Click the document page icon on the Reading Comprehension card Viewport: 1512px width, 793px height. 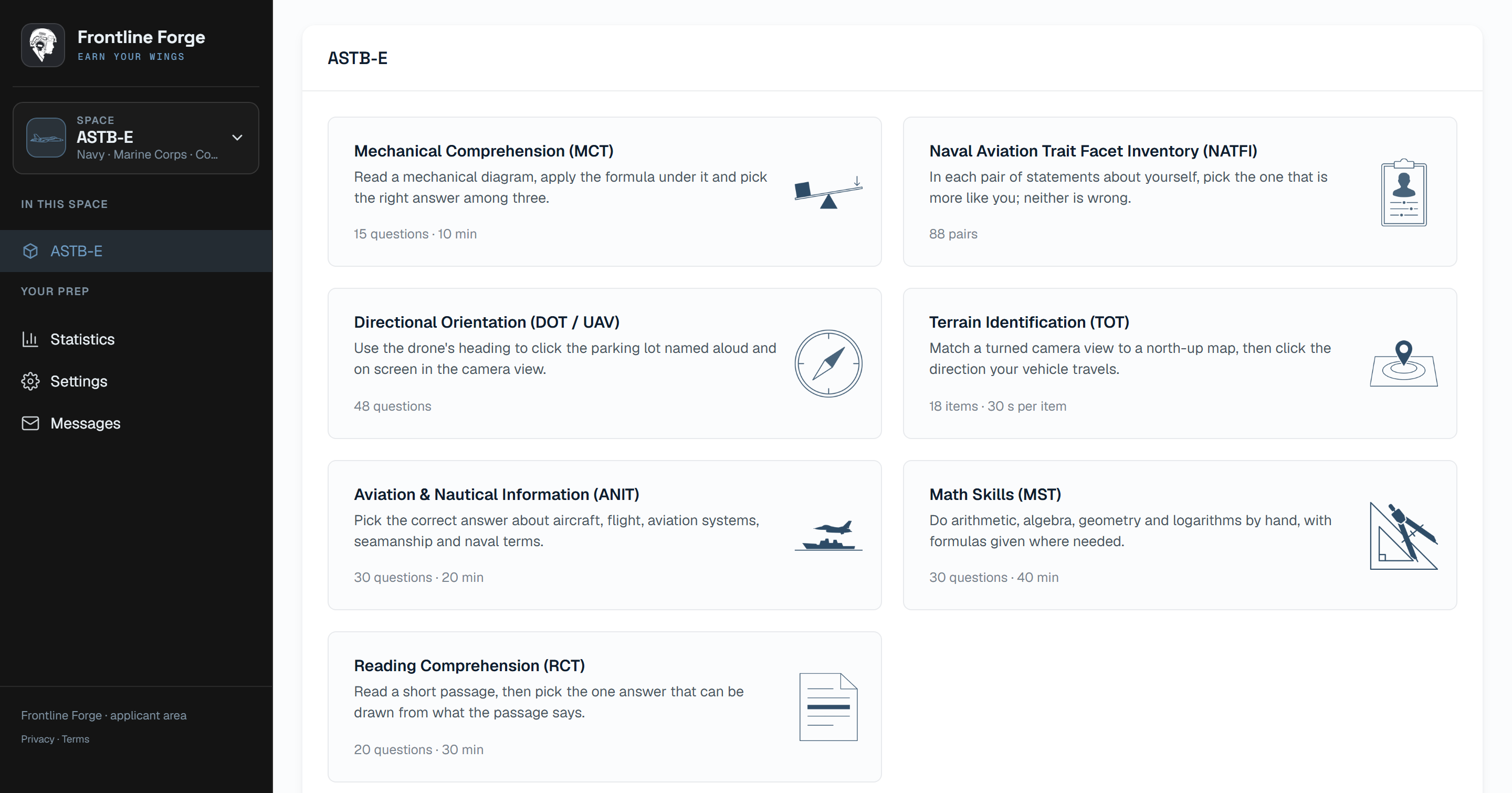[x=828, y=707]
